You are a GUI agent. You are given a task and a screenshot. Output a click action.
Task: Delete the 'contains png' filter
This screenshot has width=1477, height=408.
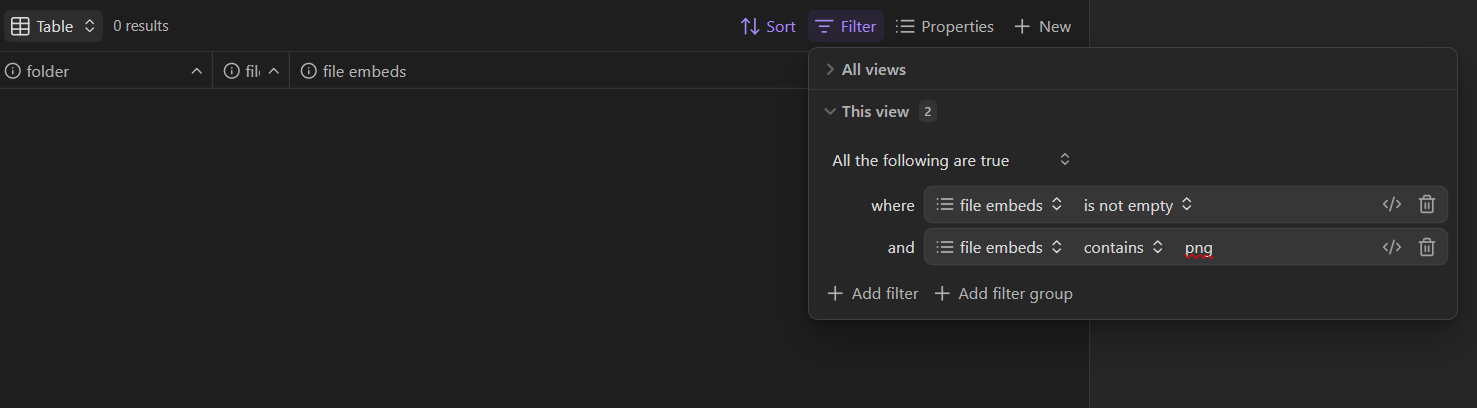click(1427, 247)
